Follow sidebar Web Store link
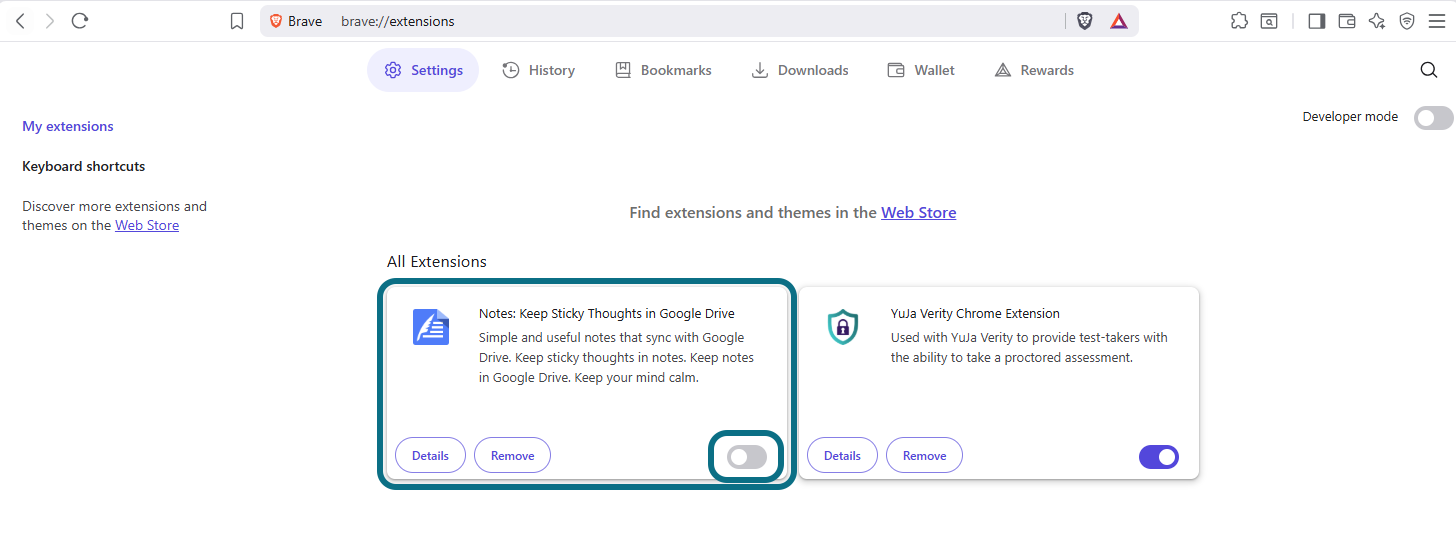 (147, 225)
